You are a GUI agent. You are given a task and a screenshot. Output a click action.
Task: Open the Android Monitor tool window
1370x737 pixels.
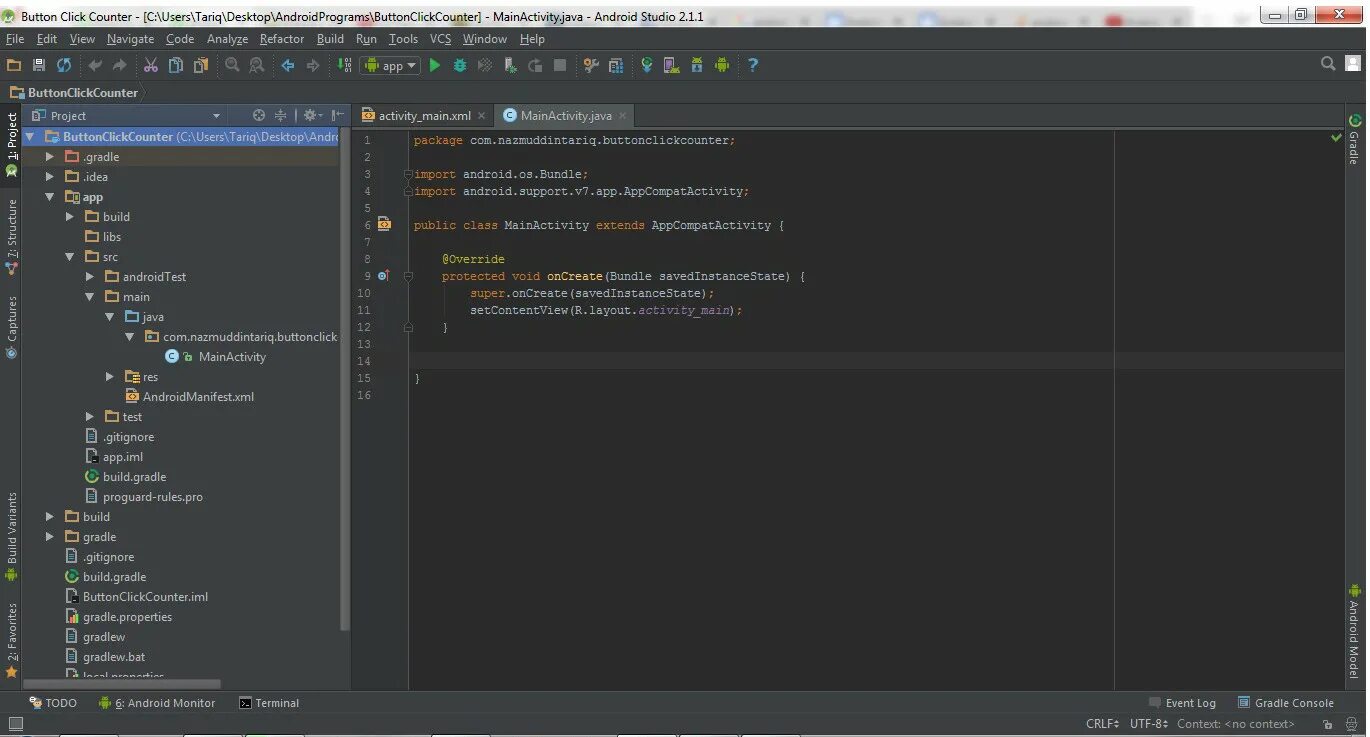pos(157,703)
